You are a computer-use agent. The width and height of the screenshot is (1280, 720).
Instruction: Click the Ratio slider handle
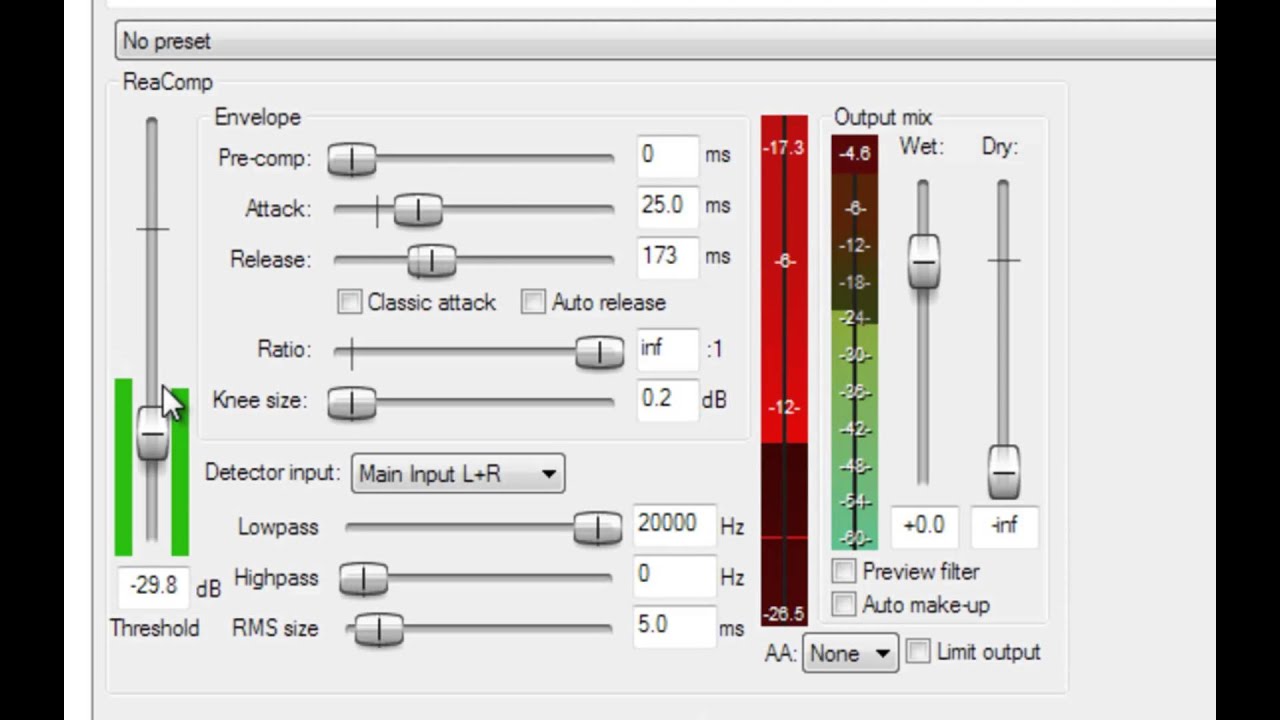pos(599,351)
